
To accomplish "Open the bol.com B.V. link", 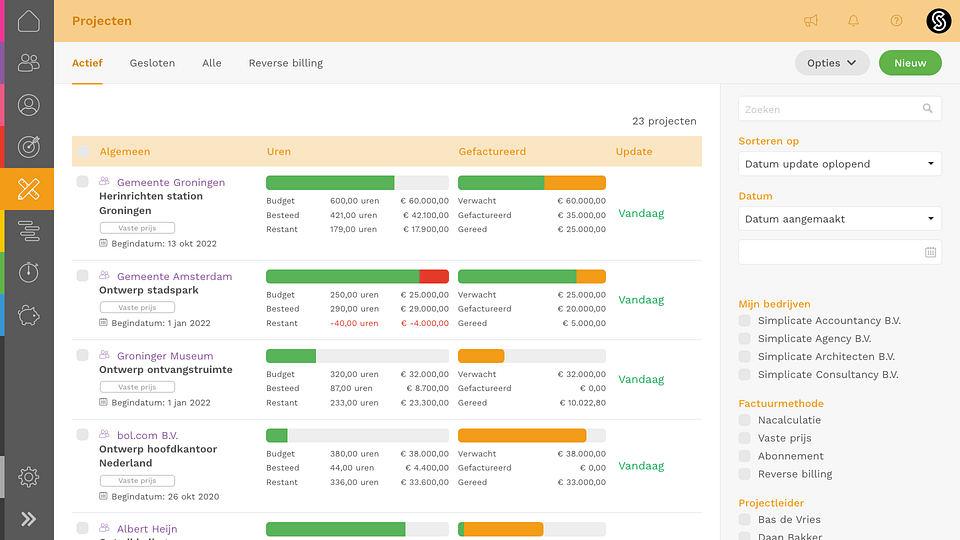I will 148,435.
